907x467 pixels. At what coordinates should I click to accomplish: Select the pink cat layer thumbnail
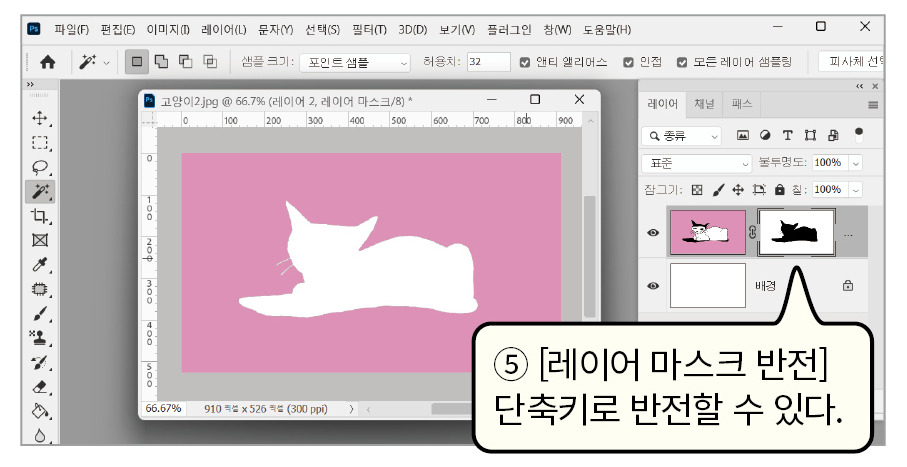[x=708, y=233]
